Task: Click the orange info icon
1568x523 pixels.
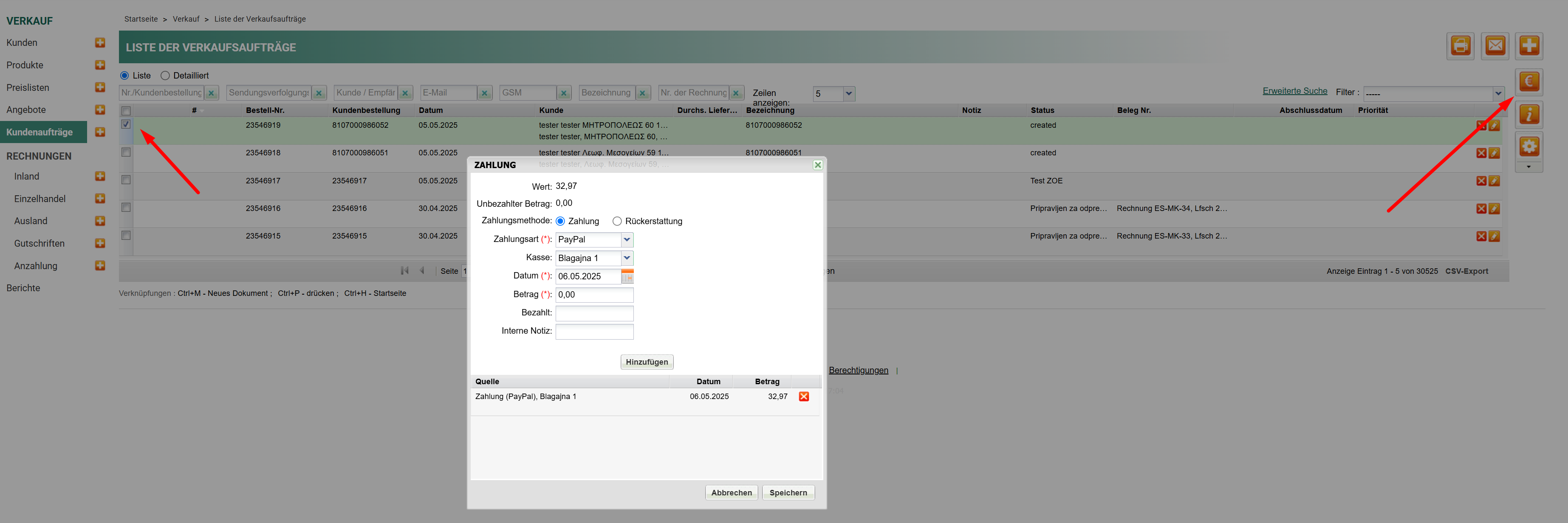Action: (x=1529, y=114)
